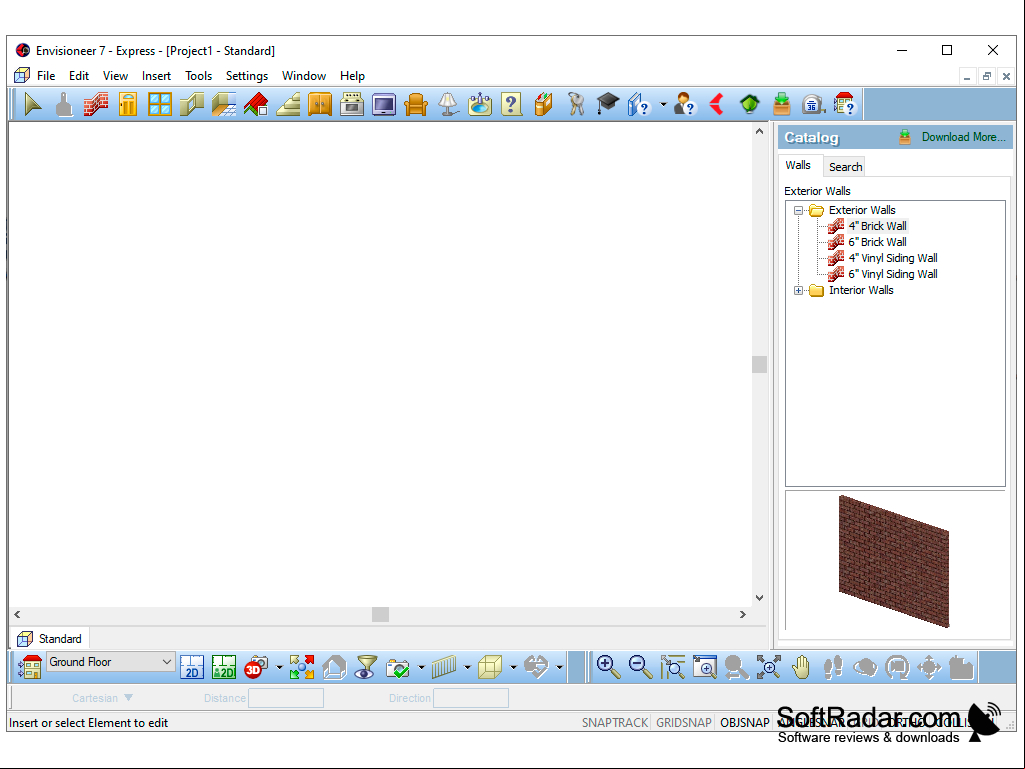The height and width of the screenshot is (769, 1025).
Task: Toggle OBJSNAP in the status bar
Action: 745,723
